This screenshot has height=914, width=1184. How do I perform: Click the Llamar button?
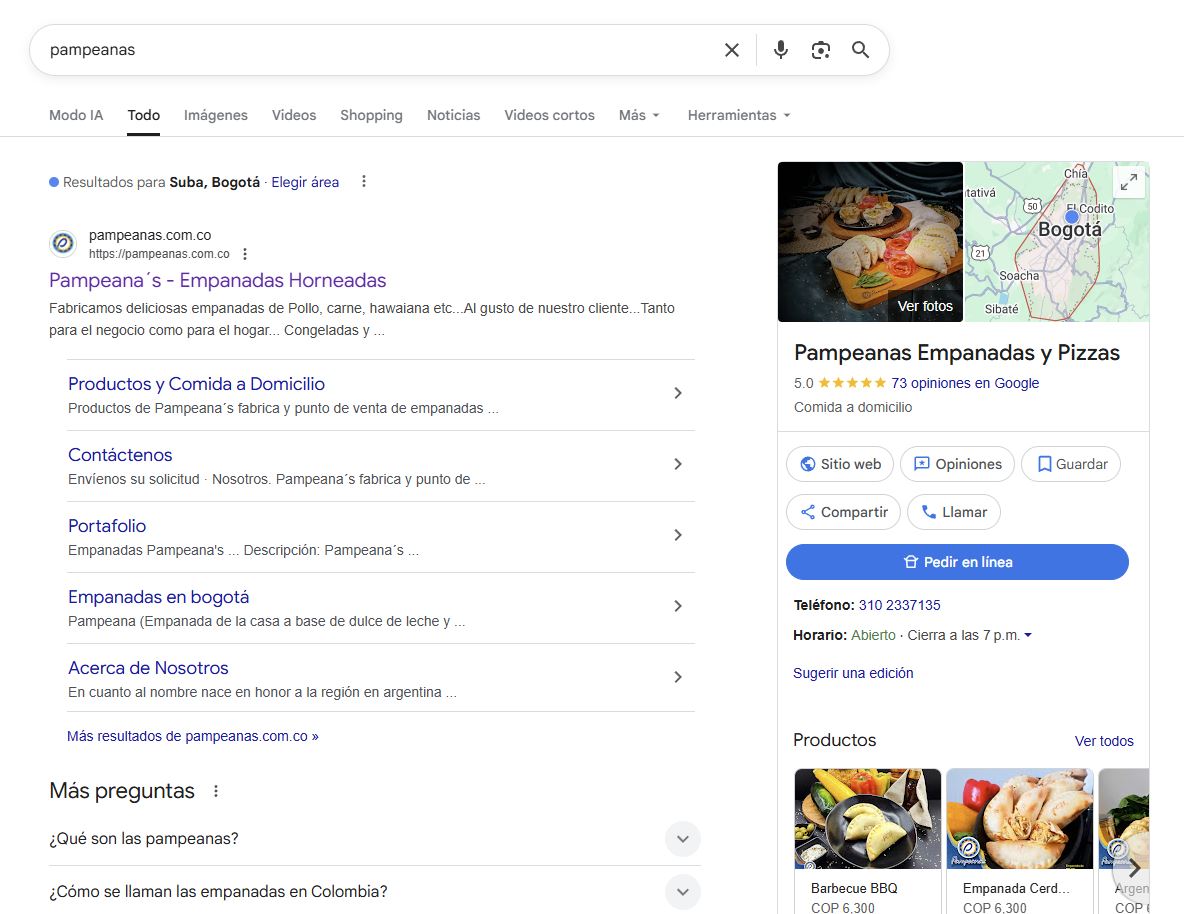(953, 512)
